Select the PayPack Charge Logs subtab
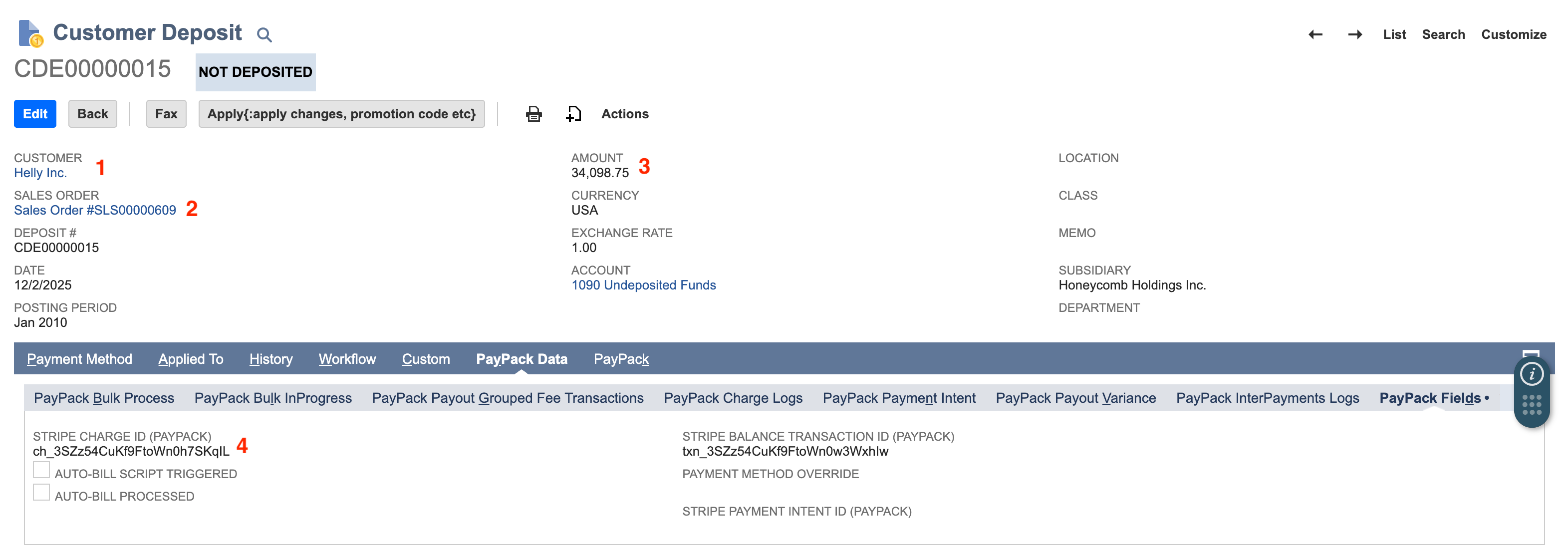Screen dimensions: 1568x559 coord(733,398)
